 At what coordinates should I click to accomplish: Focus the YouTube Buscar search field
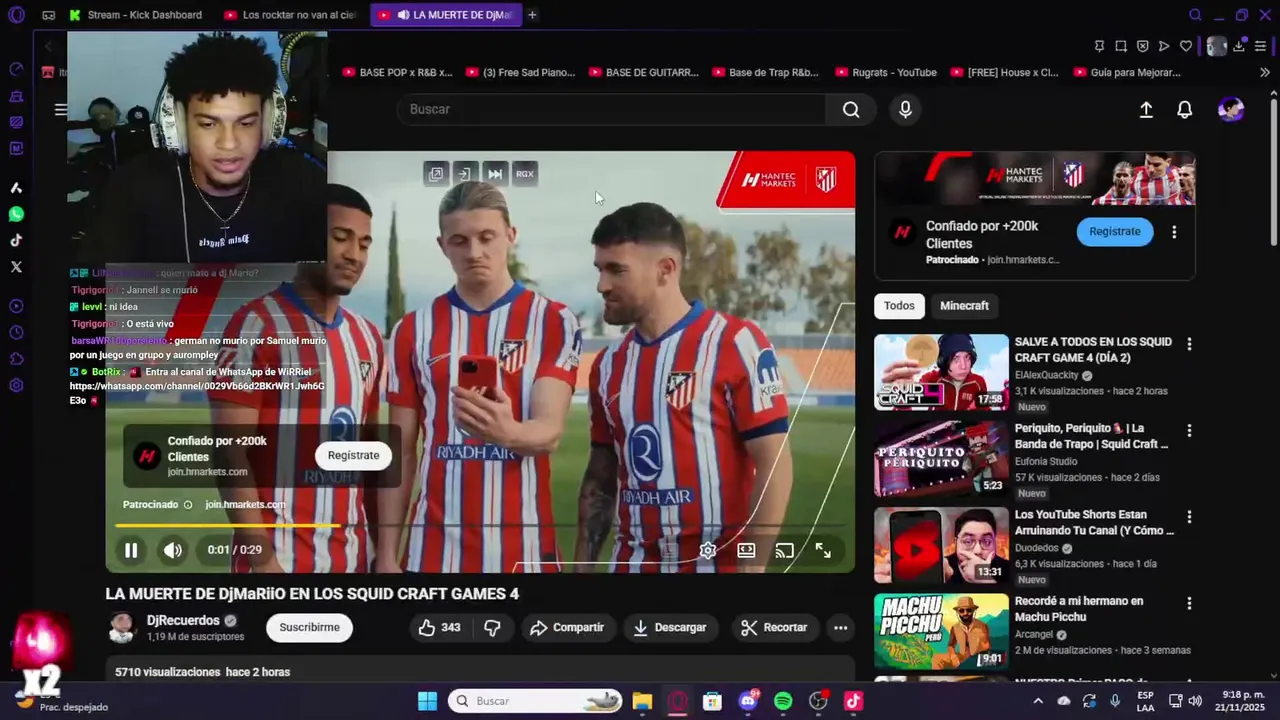coord(612,110)
